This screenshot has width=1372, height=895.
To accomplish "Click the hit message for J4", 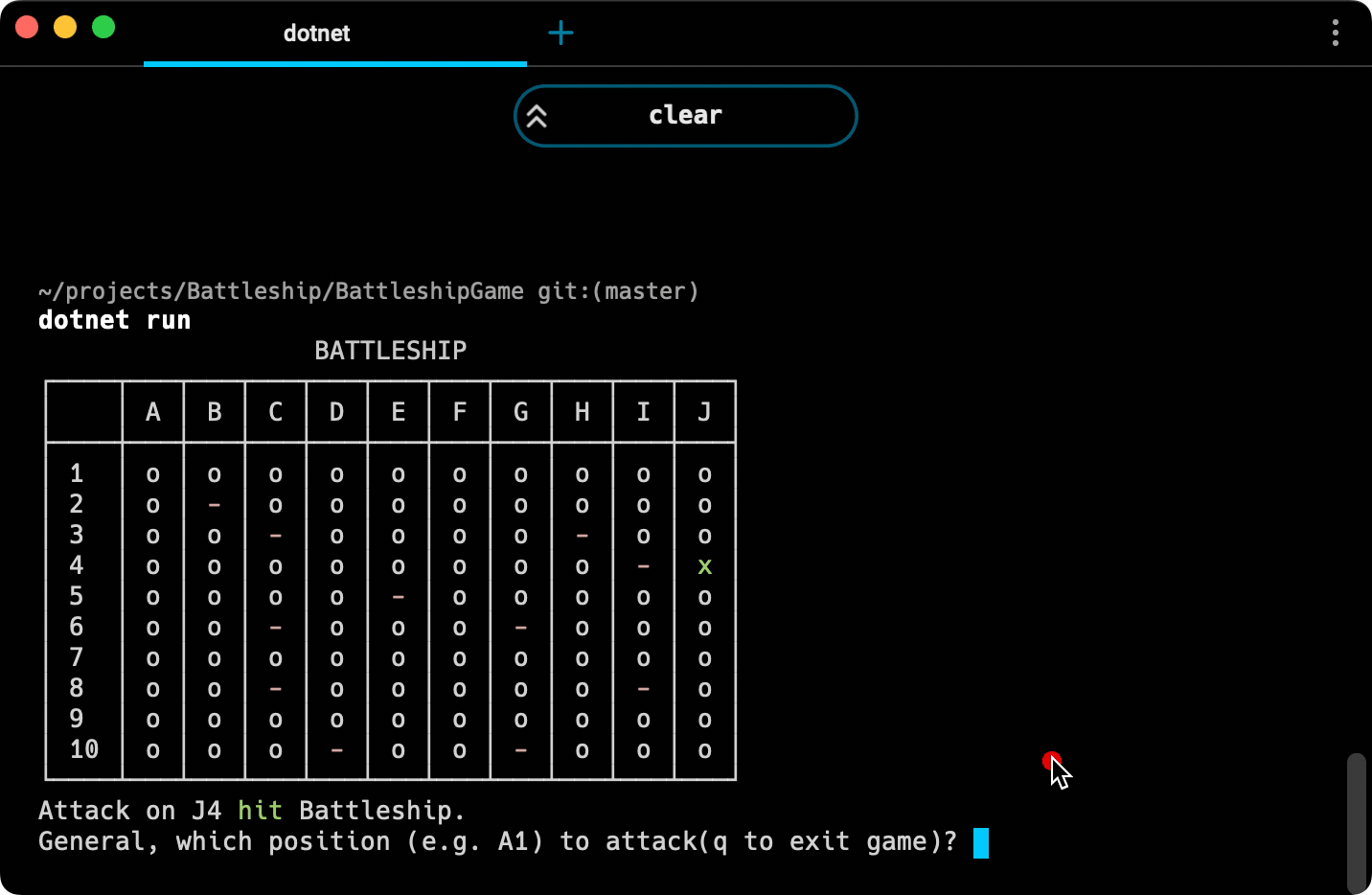I will tap(251, 810).
